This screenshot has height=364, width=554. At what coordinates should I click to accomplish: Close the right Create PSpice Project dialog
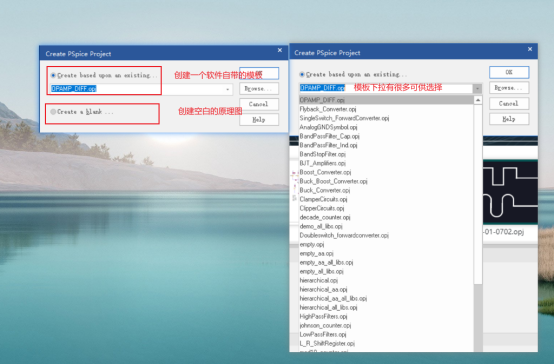coord(530,49)
